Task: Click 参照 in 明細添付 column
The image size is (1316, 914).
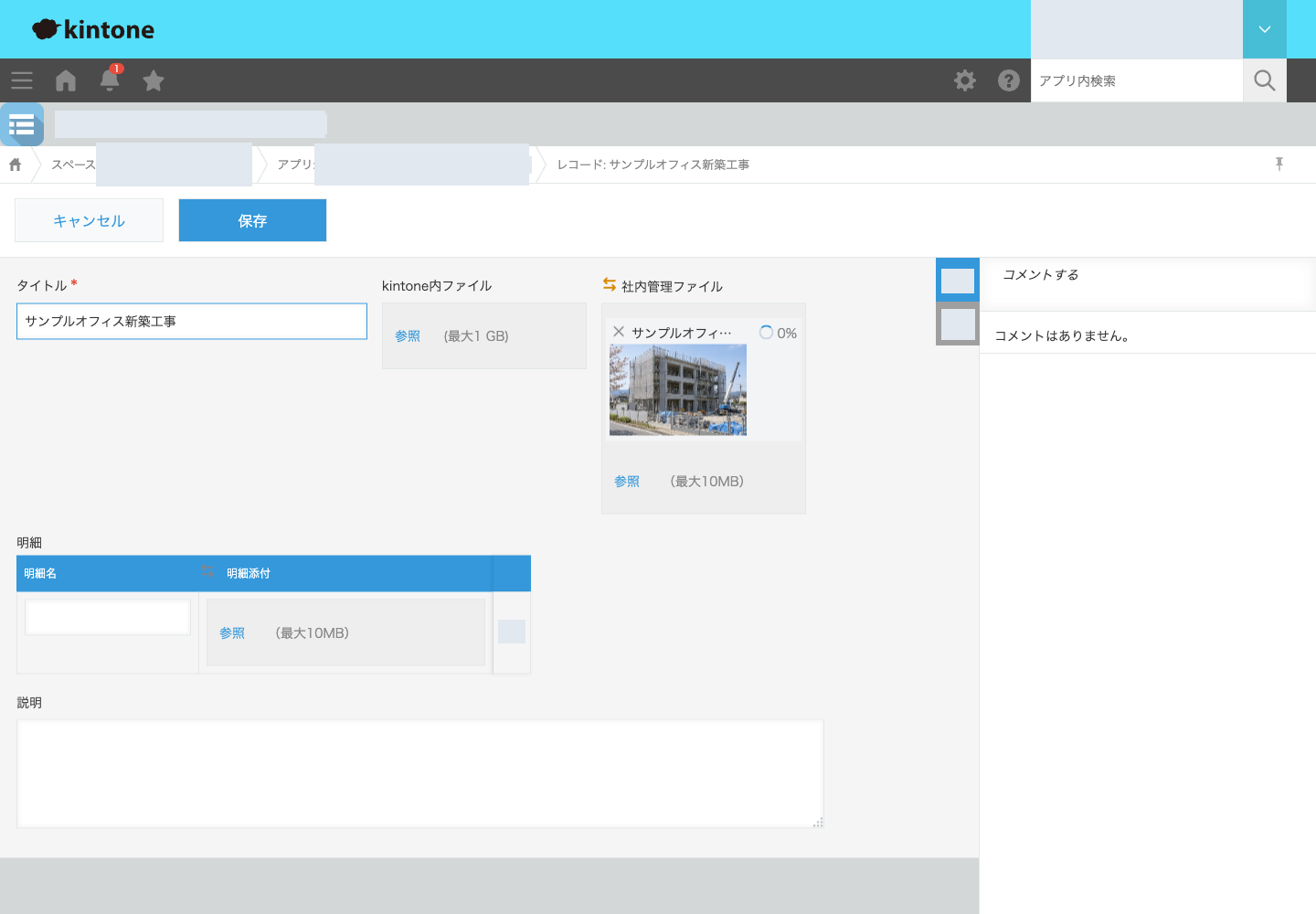Action: (232, 633)
